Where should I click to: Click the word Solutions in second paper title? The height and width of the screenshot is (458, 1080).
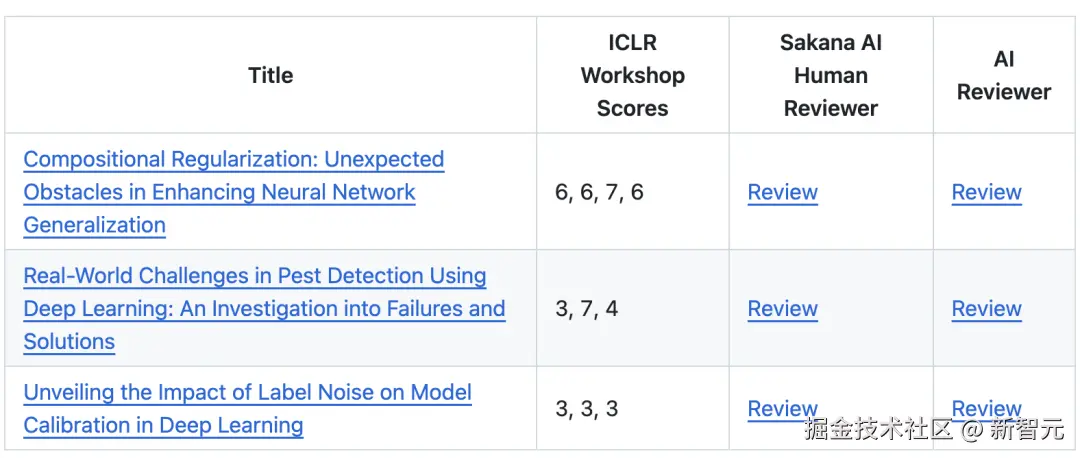[x=69, y=342]
